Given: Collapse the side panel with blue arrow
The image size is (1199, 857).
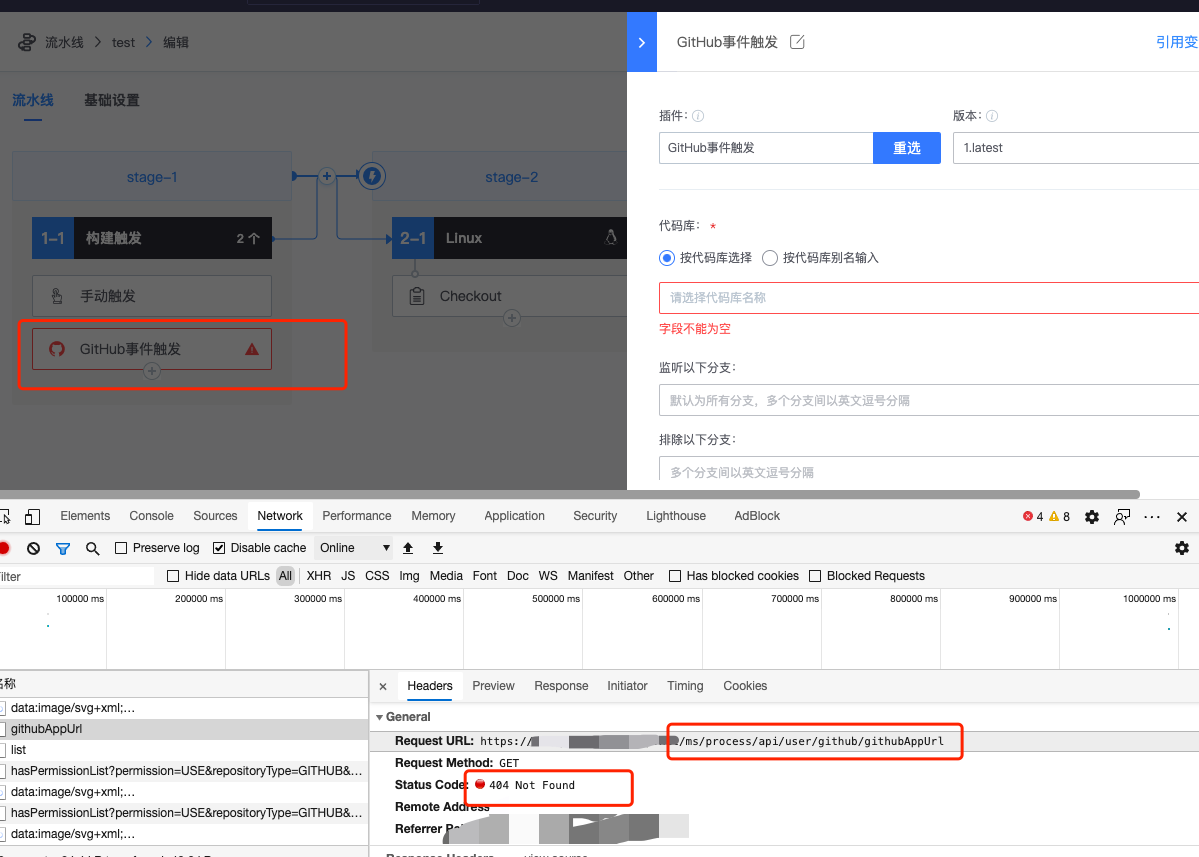Looking at the screenshot, I should [642, 42].
